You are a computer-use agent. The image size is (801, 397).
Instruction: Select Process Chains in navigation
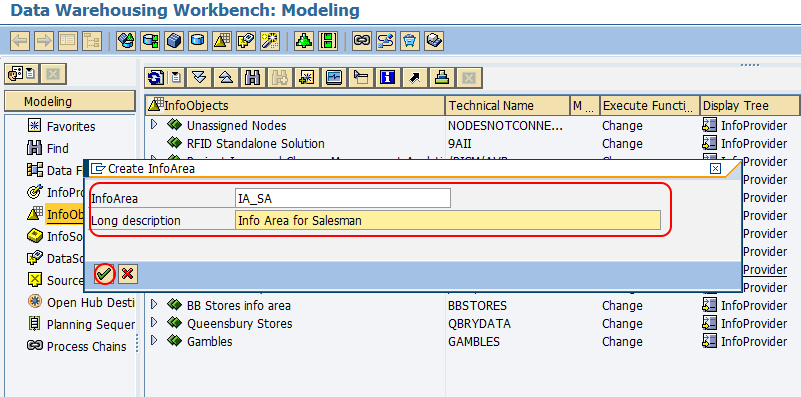pyautogui.click(x=87, y=346)
